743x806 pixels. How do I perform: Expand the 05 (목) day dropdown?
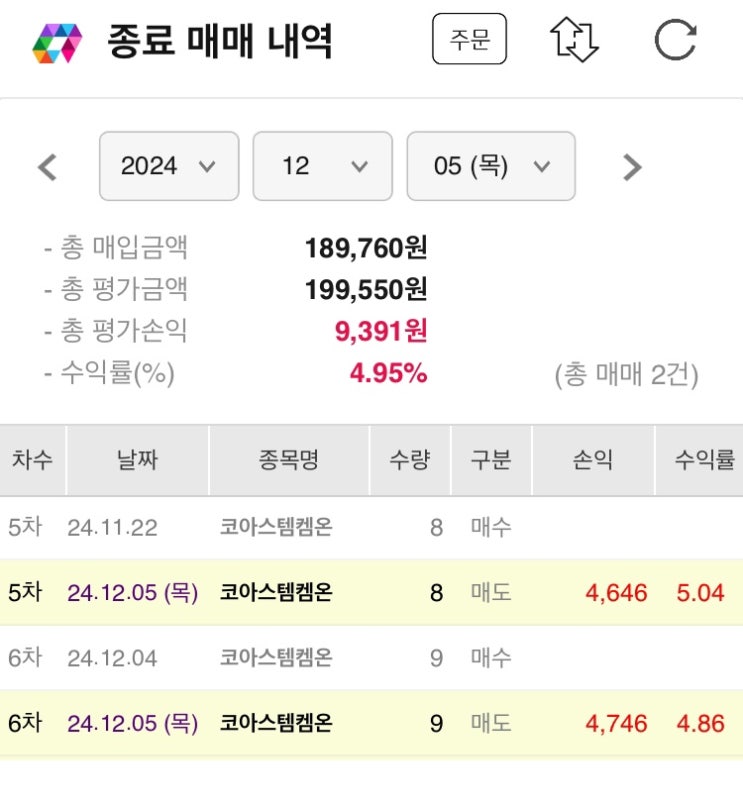(490, 166)
